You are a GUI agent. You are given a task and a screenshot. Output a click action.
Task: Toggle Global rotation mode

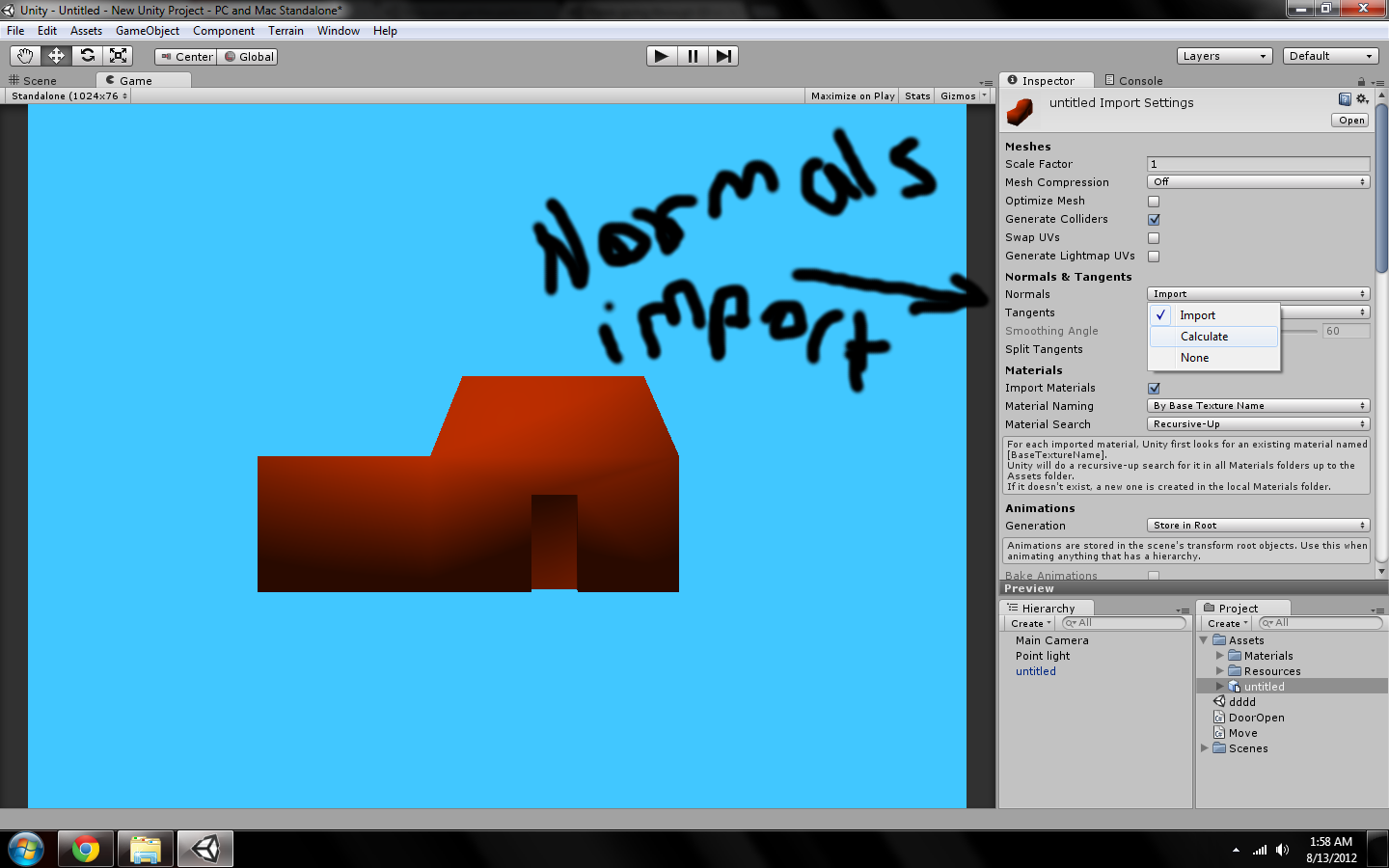pyautogui.click(x=248, y=57)
